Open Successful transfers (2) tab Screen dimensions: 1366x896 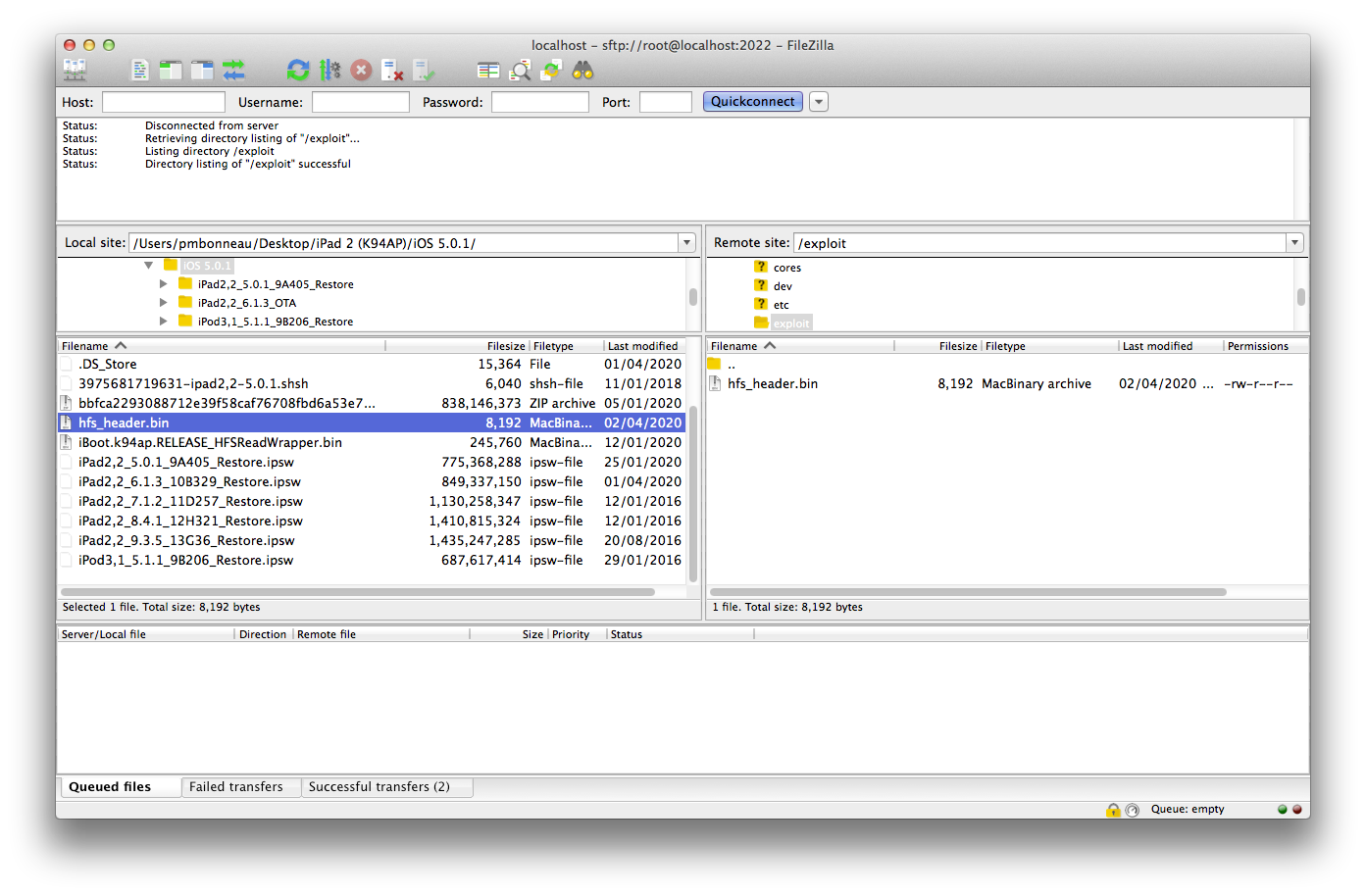pos(379,787)
